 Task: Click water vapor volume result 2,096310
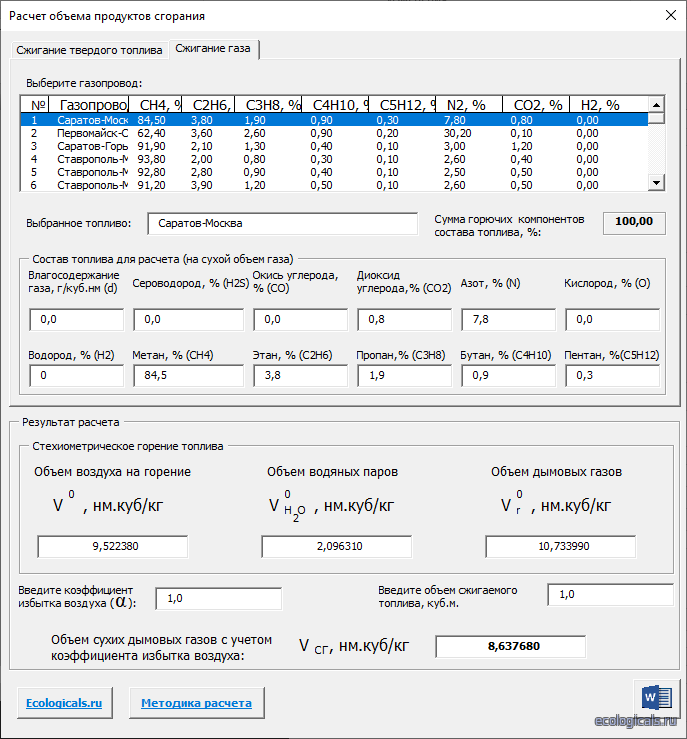coord(337,546)
